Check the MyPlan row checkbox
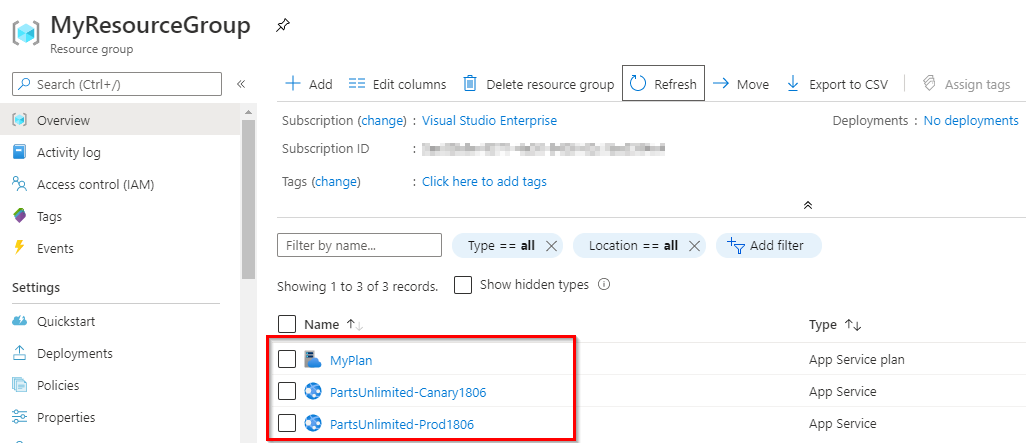Screen dimensions: 1026x443 287,359
